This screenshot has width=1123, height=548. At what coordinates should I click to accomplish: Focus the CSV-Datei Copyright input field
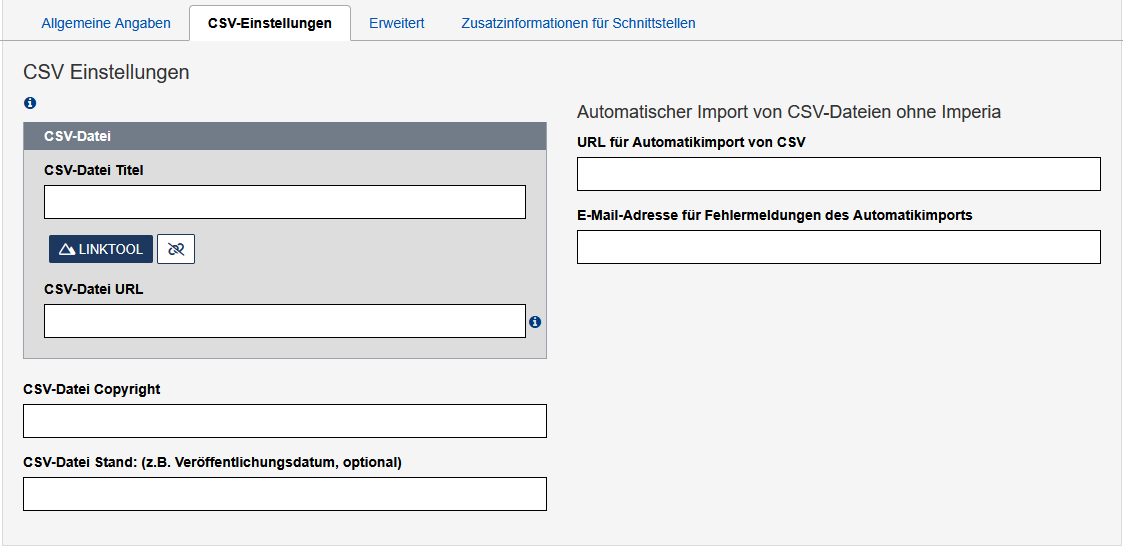(x=285, y=421)
